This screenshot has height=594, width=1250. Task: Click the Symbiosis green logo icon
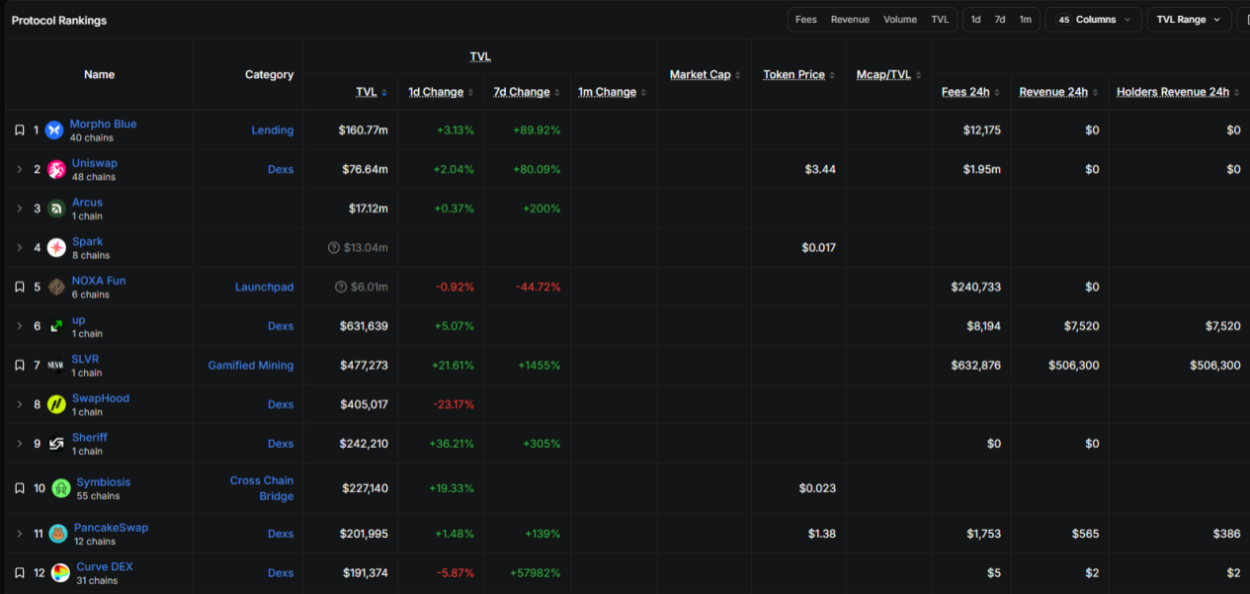(61, 488)
